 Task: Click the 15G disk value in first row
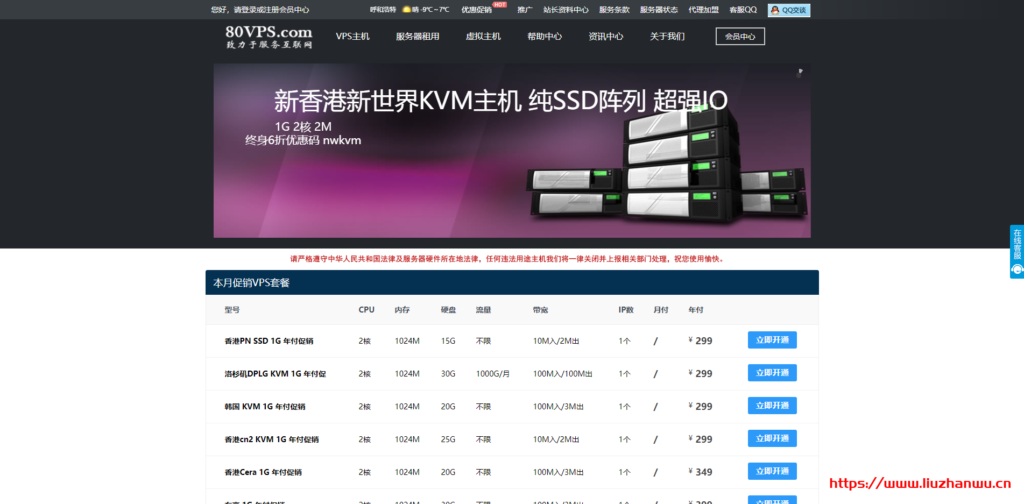point(448,341)
